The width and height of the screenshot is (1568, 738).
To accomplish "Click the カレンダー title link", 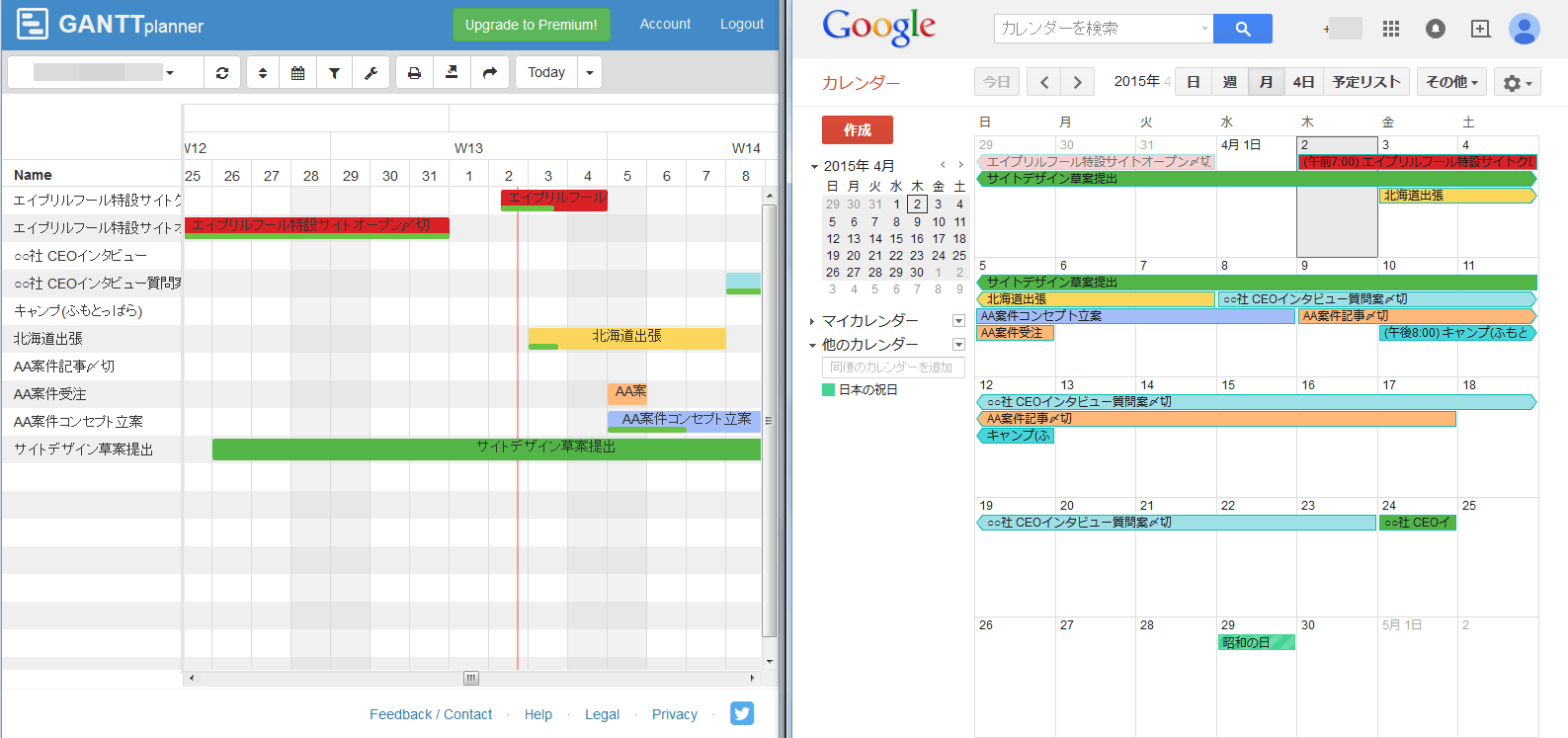I will (861, 83).
